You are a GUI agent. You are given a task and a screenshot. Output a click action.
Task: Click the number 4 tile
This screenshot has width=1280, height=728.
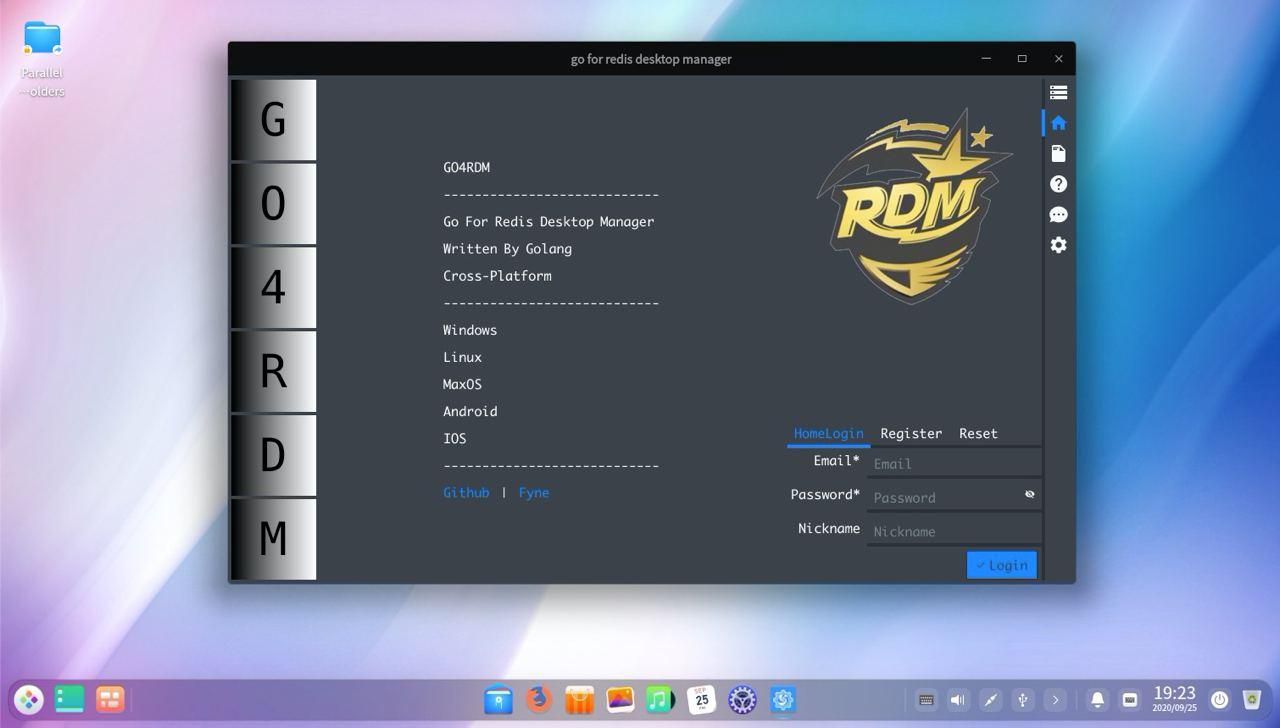pyautogui.click(x=273, y=288)
